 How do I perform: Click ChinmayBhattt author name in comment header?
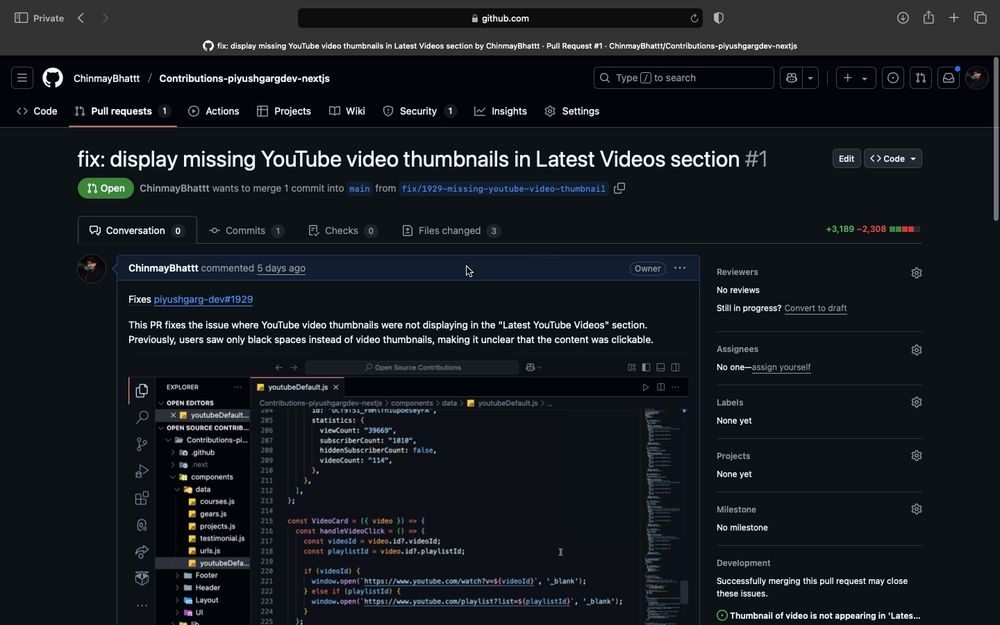click(x=163, y=268)
